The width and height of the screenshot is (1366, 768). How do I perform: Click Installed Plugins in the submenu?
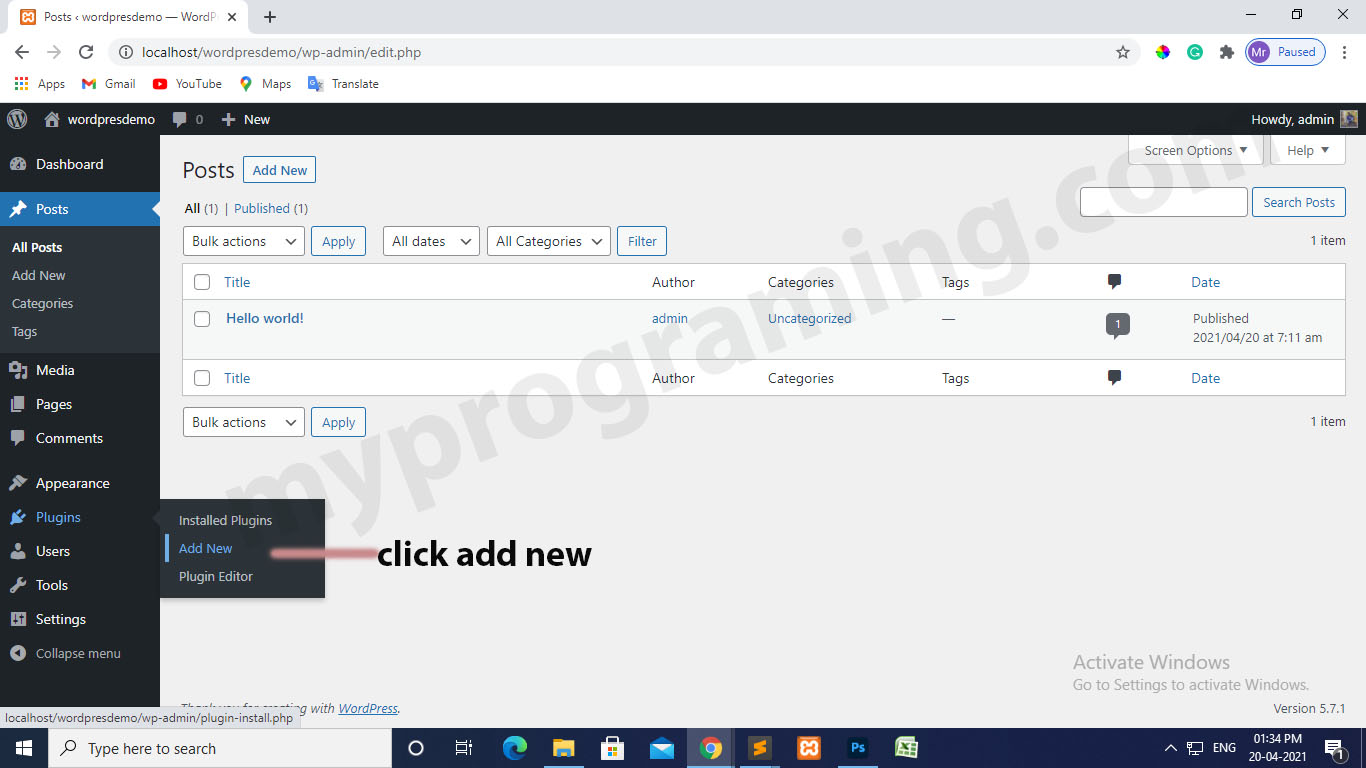[x=224, y=520]
